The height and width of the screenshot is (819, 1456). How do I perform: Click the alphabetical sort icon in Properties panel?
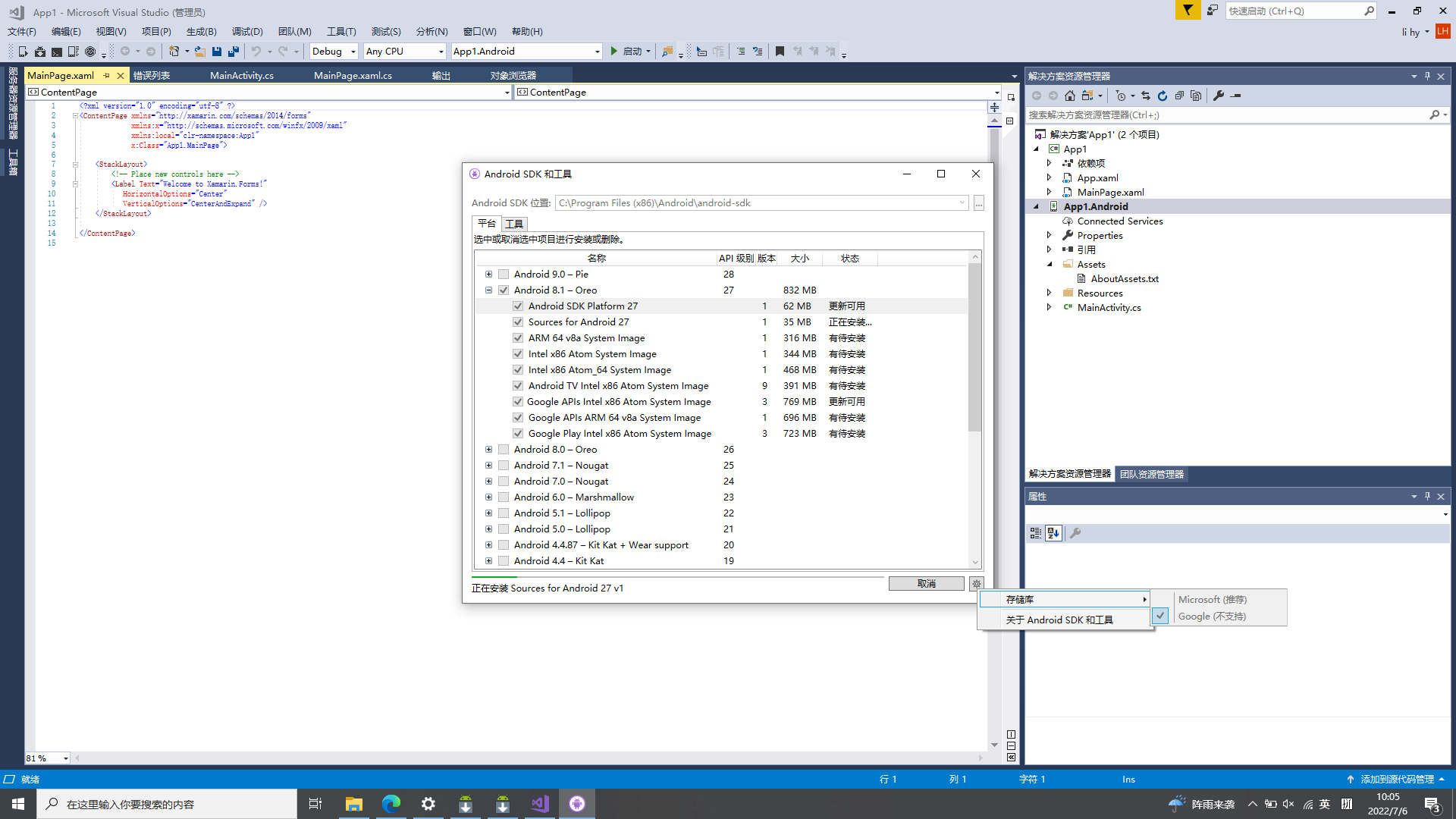point(1053,533)
